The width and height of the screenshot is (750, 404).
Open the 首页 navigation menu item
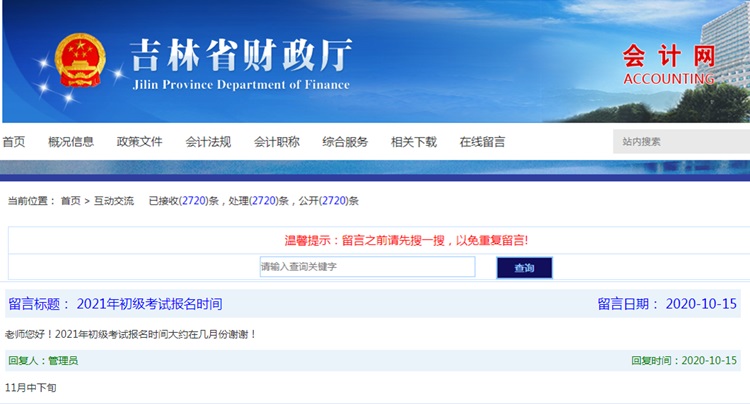click(14, 142)
